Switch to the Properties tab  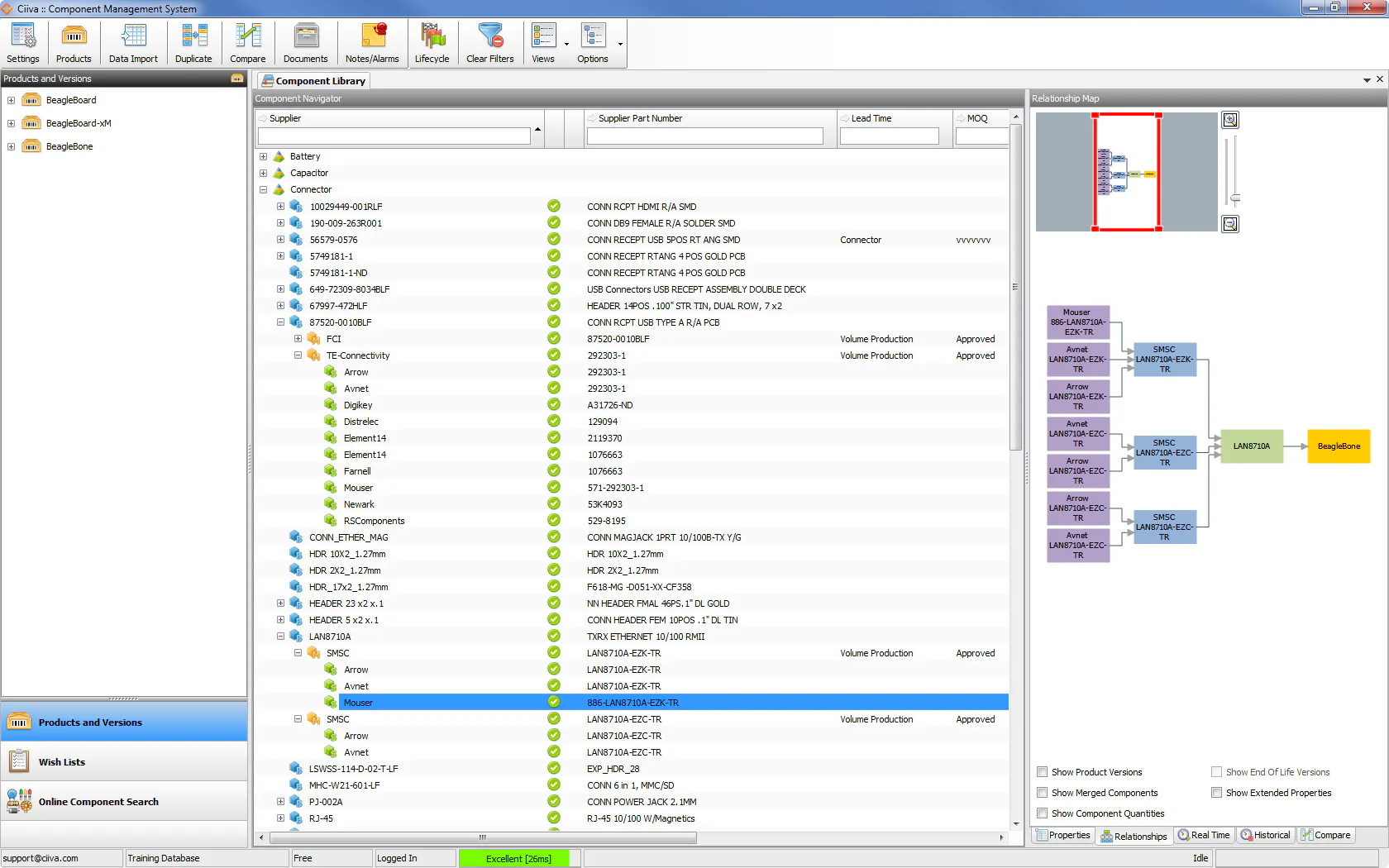coord(1063,835)
